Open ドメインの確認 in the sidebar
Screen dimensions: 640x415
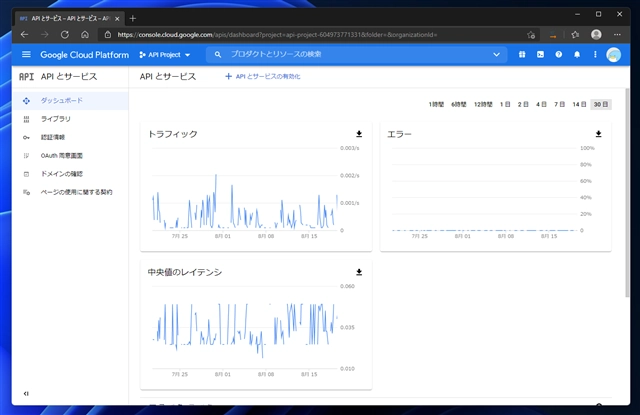click(x=70, y=174)
